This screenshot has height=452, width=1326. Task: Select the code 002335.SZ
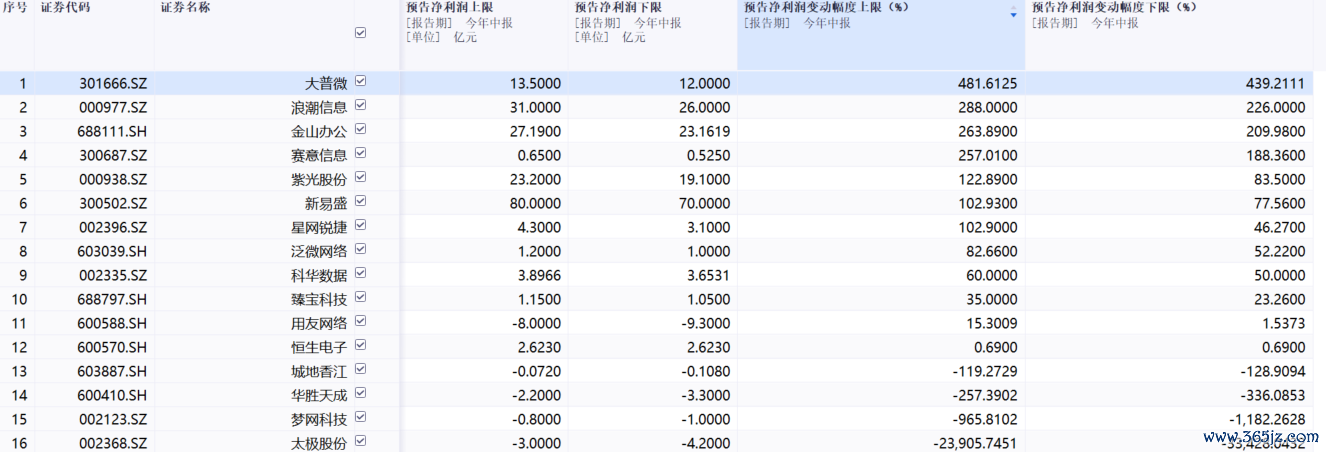click(x=113, y=275)
